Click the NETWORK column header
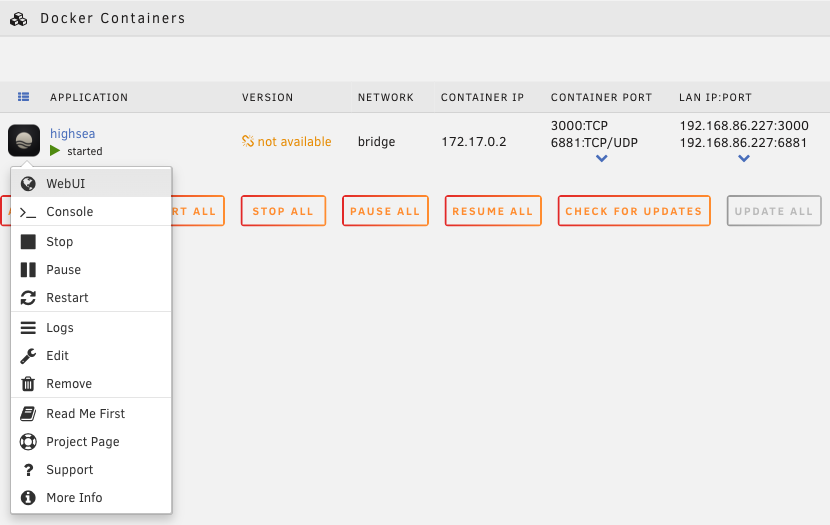 coord(385,97)
